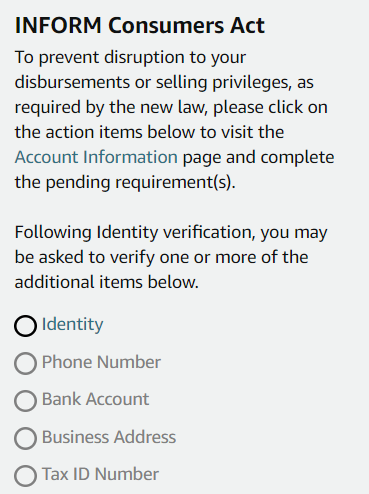Select the Tax ID Number radio circle

(x=25, y=476)
